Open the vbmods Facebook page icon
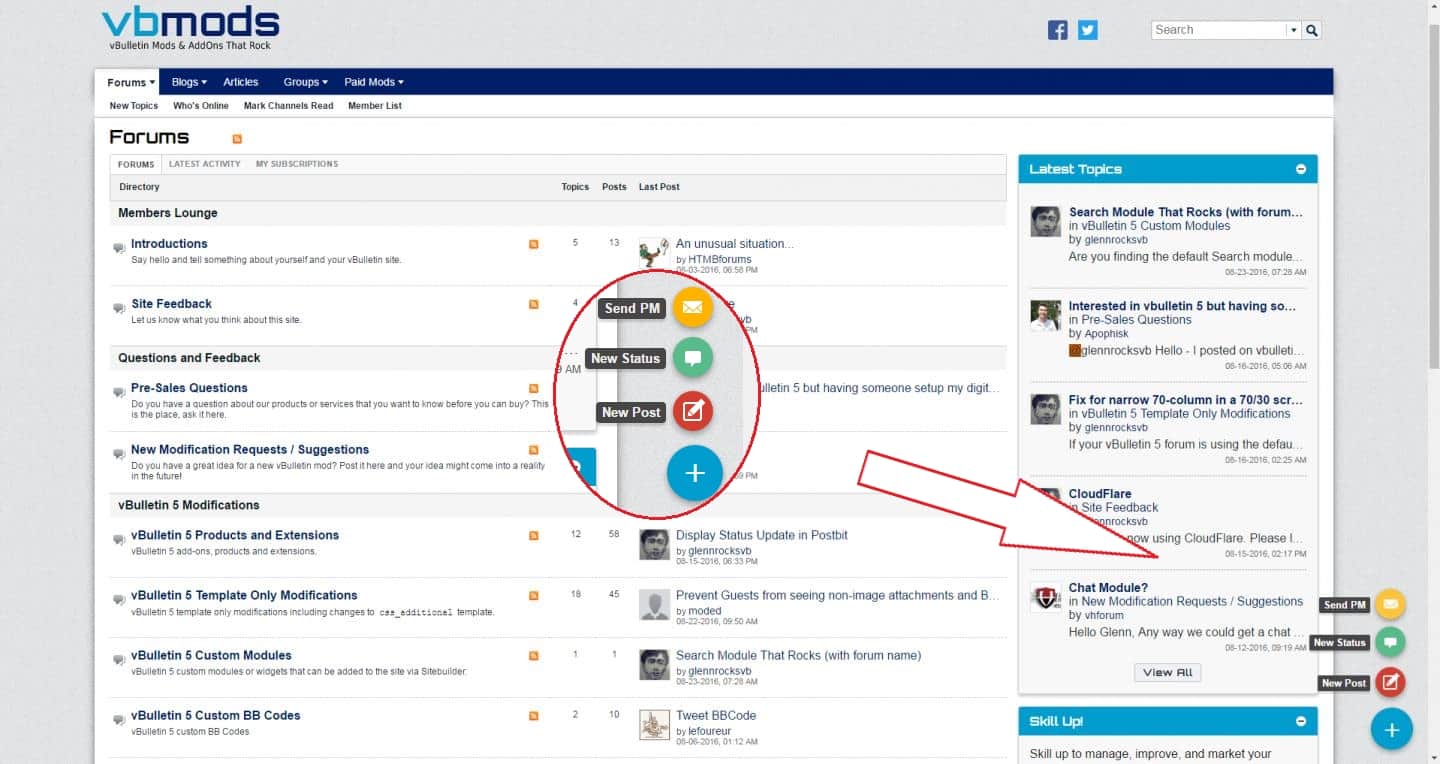 click(1057, 30)
